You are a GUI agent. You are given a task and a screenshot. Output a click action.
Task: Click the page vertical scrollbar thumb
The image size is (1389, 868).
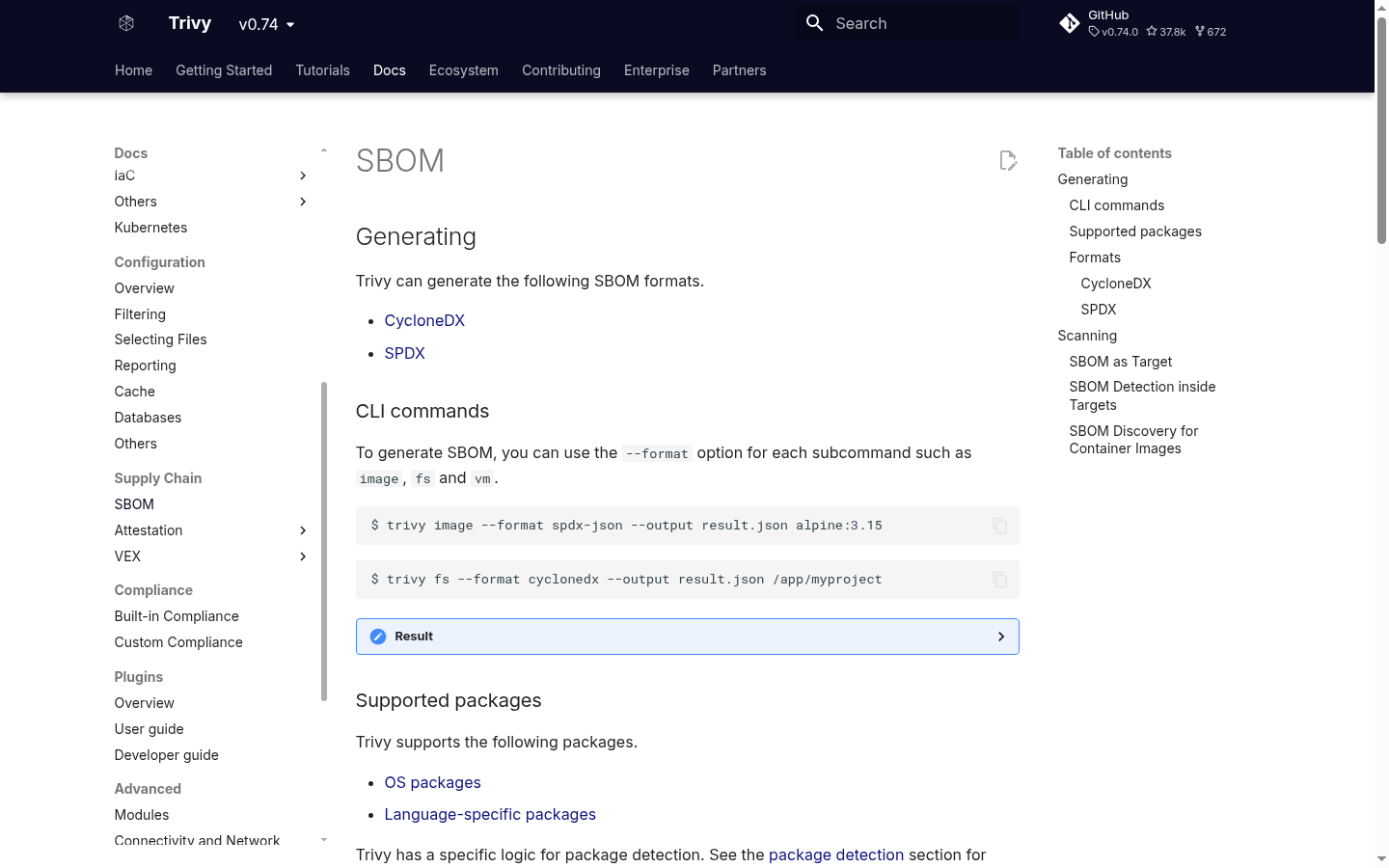click(x=1381, y=130)
